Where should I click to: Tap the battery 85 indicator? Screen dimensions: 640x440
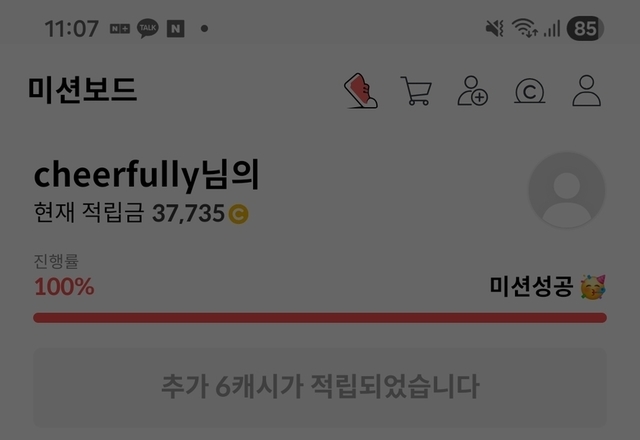click(x=585, y=29)
